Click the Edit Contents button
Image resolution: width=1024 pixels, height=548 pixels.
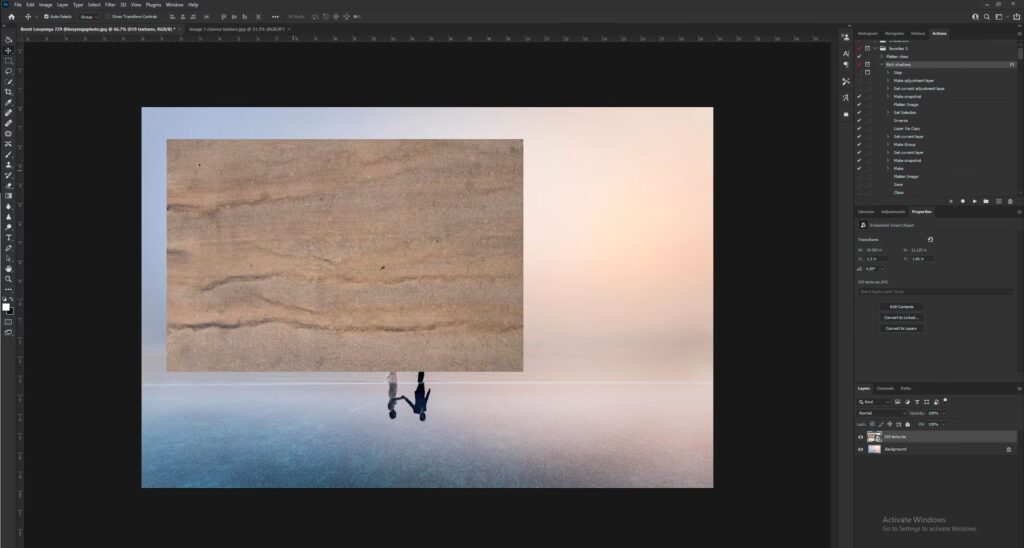901,306
